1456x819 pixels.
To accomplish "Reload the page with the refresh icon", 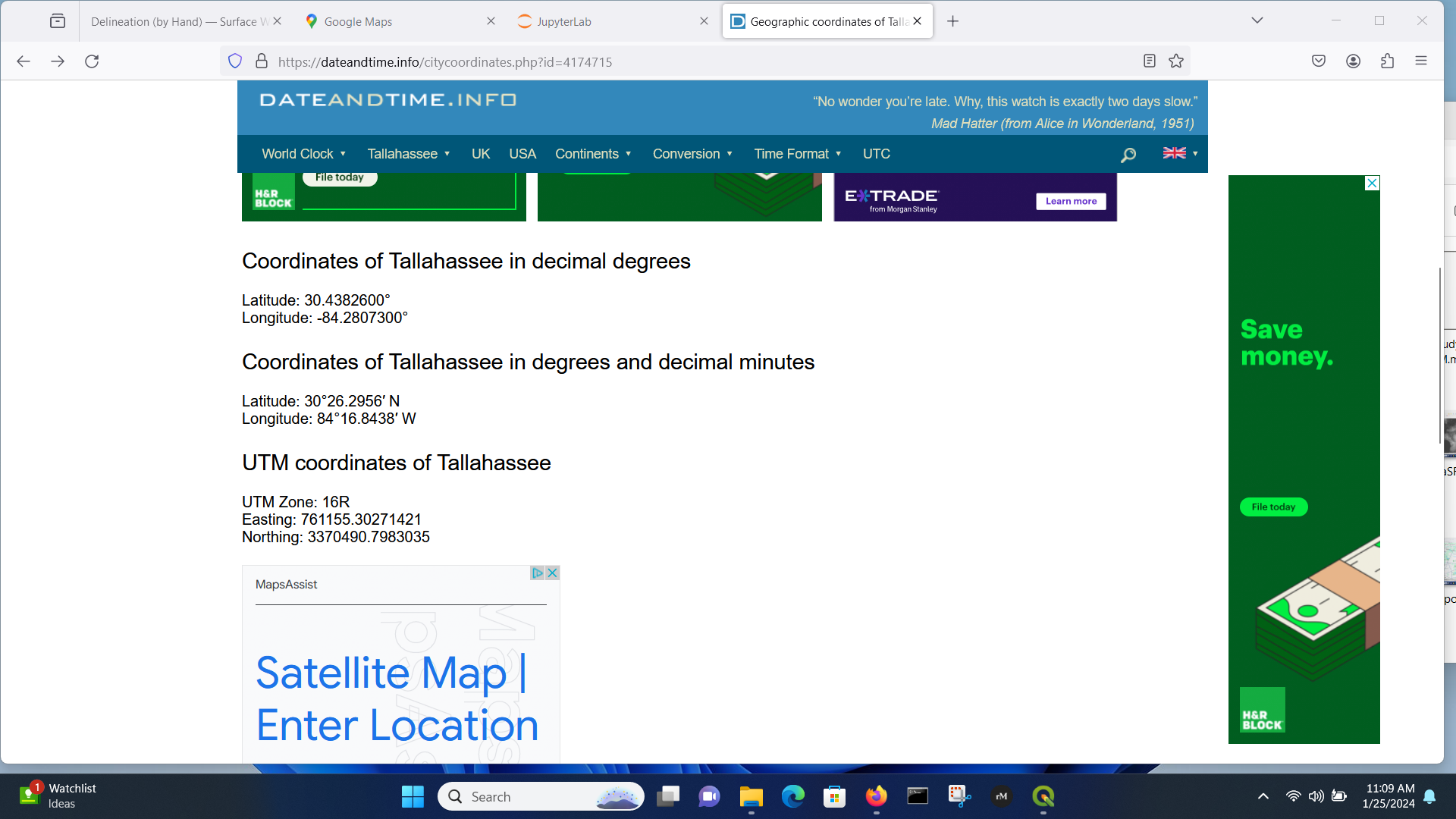I will pos(92,61).
